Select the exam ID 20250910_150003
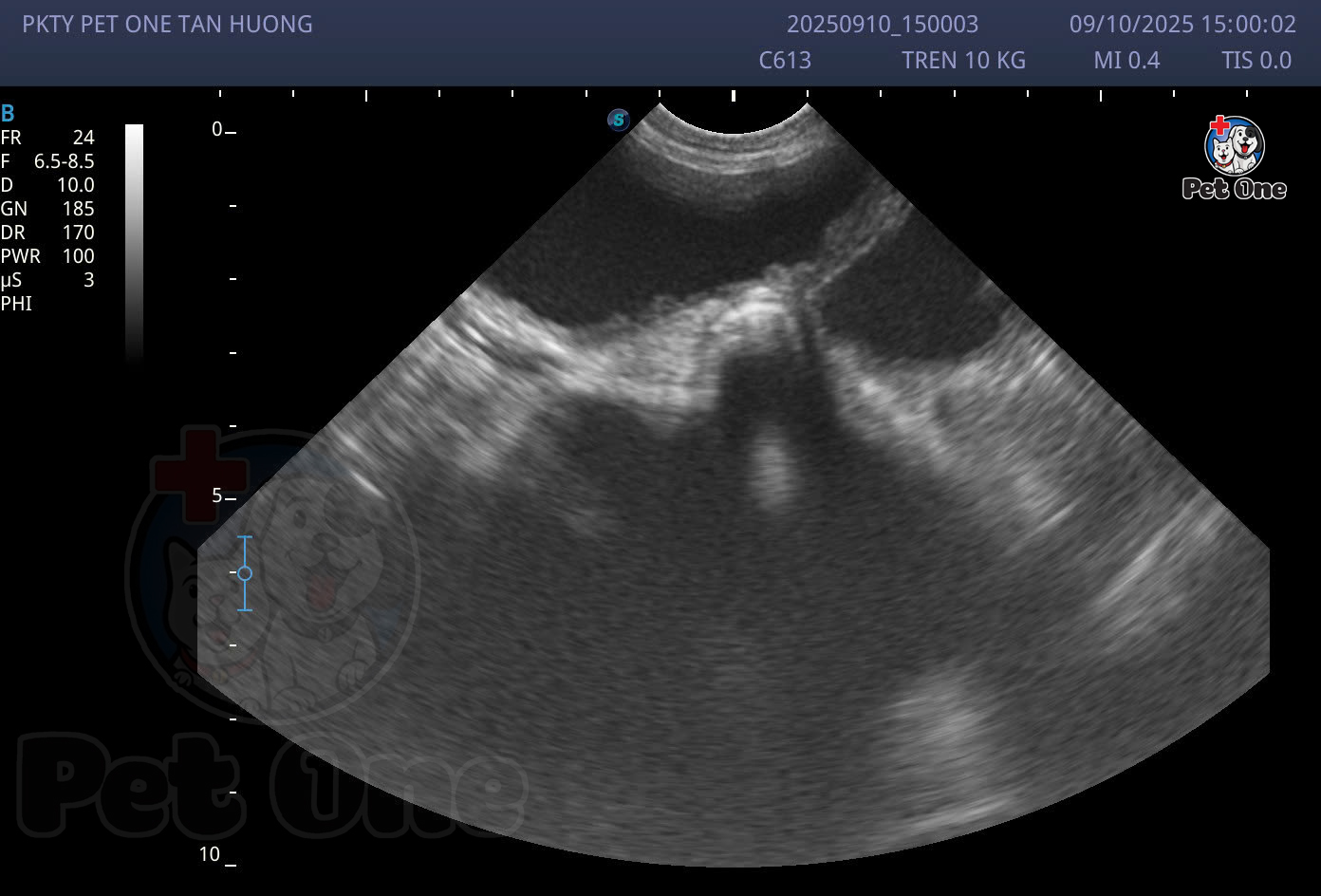 883,25
